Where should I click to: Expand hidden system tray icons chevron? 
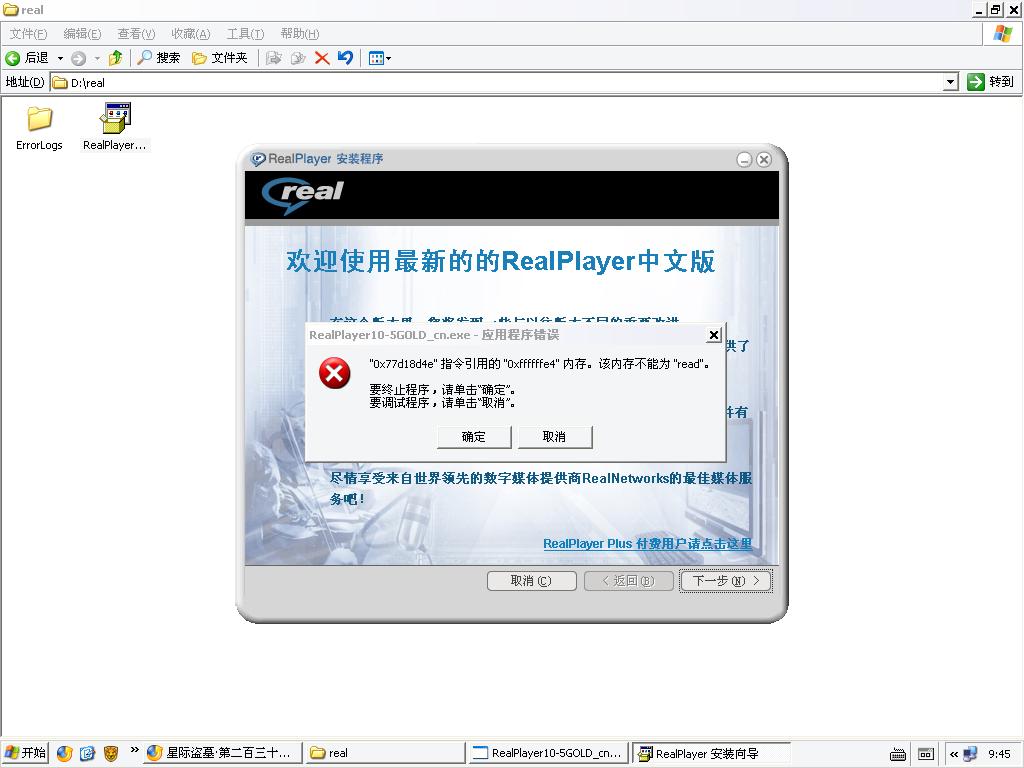tap(954, 754)
